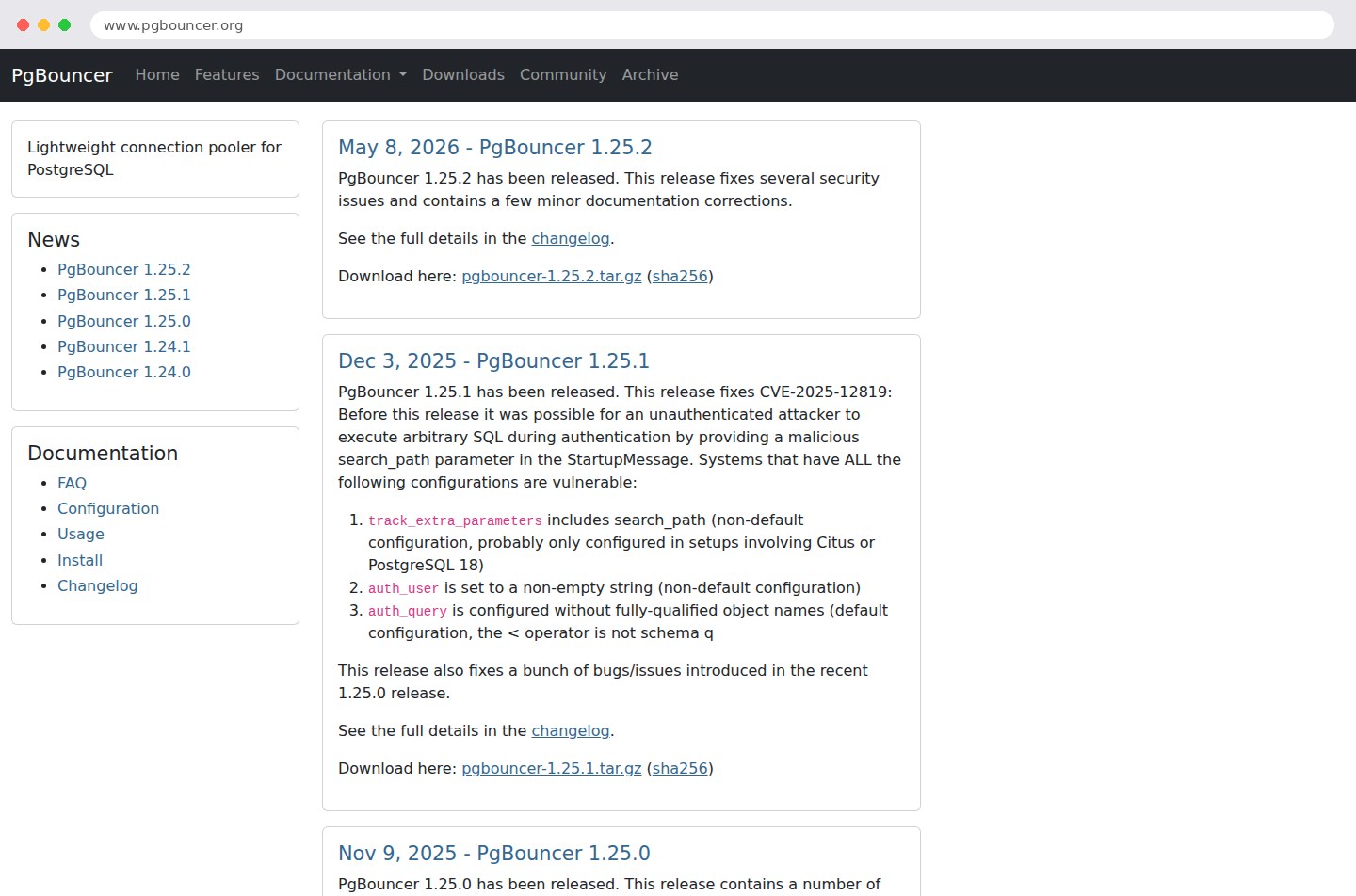1356x896 pixels.
Task: Open the Home nav item
Action: pyautogui.click(x=157, y=74)
